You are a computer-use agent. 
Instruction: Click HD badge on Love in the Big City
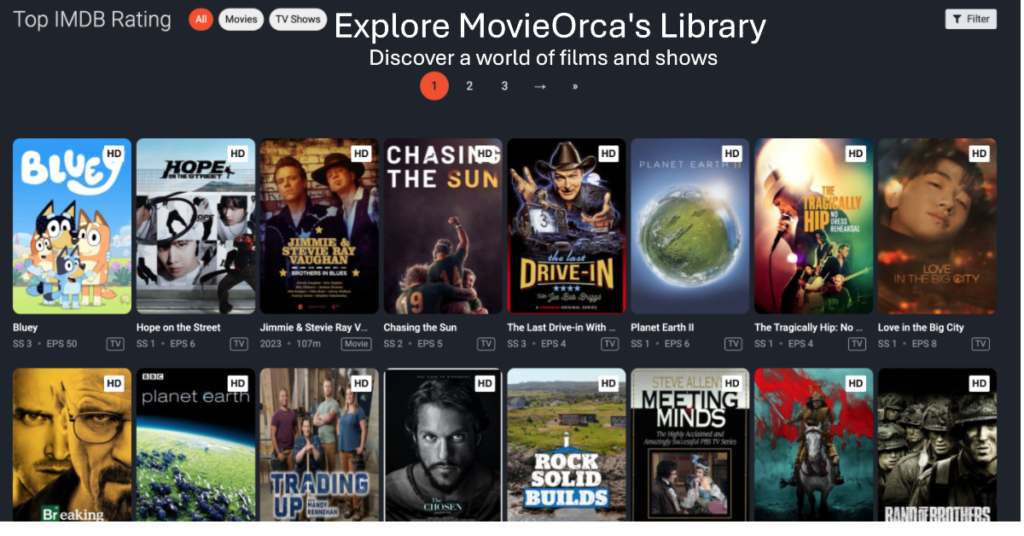[x=979, y=153]
